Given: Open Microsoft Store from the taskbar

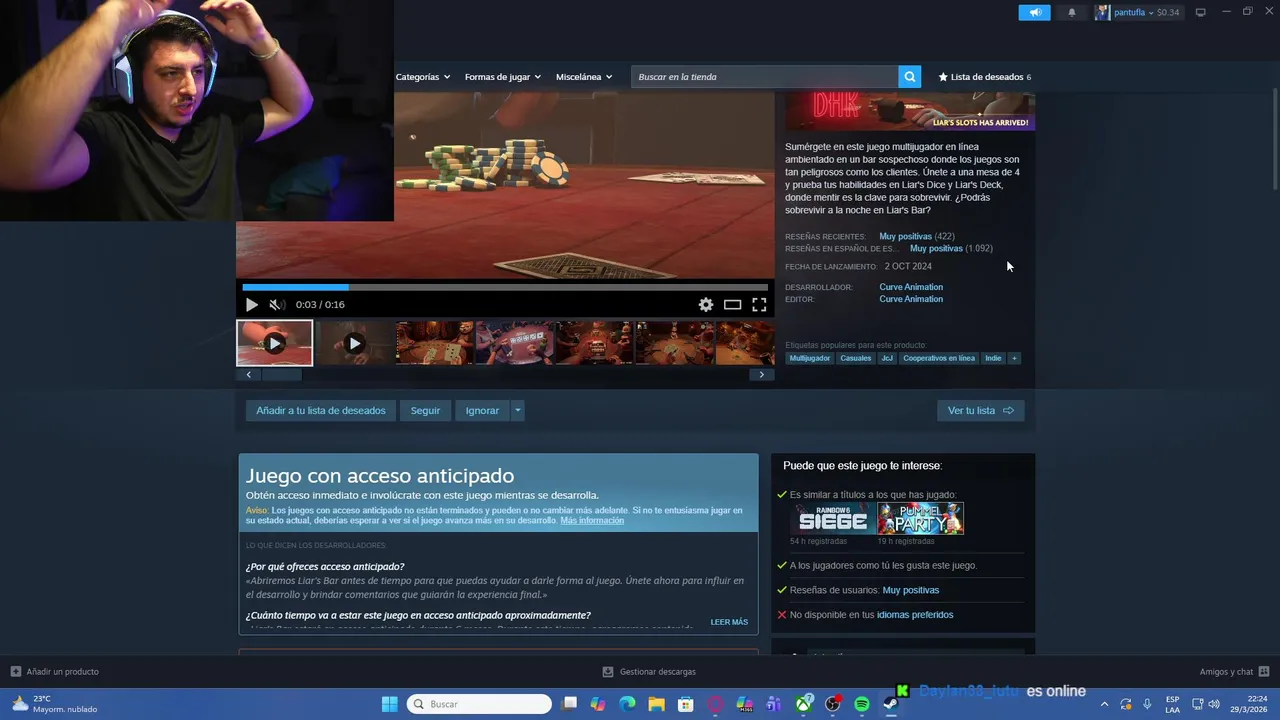Looking at the screenshot, I should [685, 704].
